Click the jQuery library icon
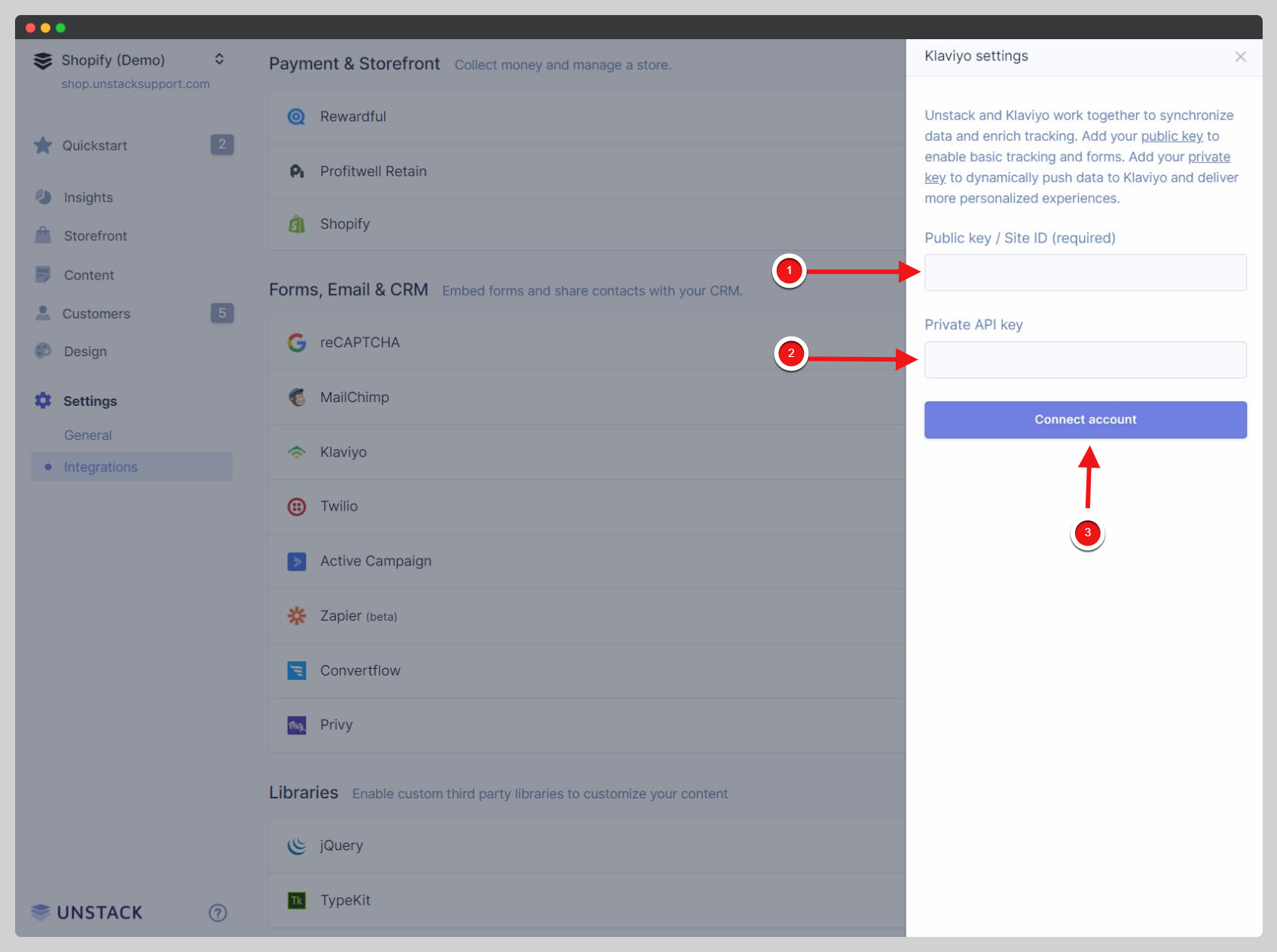Screen dimensions: 1277x952 pyautogui.click(x=296, y=846)
